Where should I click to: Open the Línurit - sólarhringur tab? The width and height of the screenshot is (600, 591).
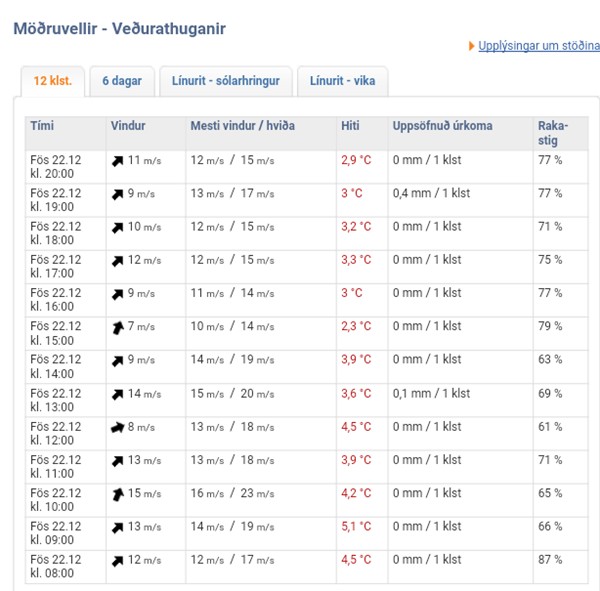[x=226, y=81]
